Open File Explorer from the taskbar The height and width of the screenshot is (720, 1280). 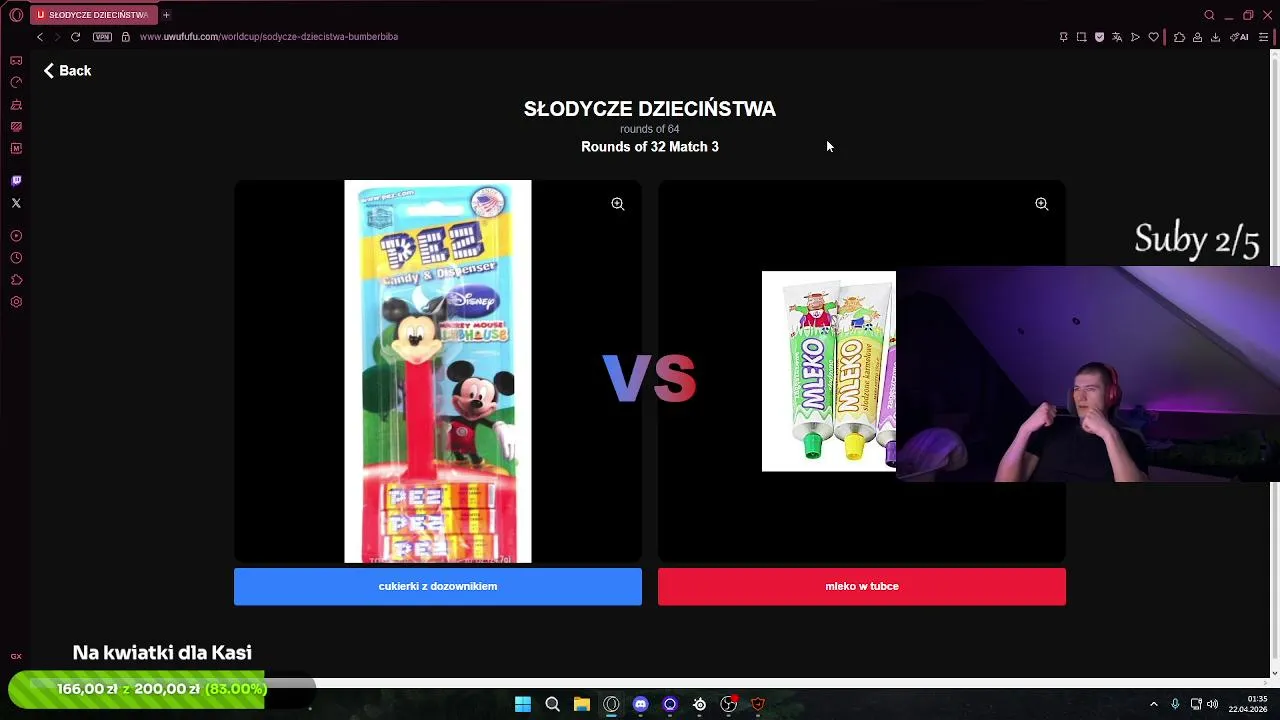tap(582, 704)
